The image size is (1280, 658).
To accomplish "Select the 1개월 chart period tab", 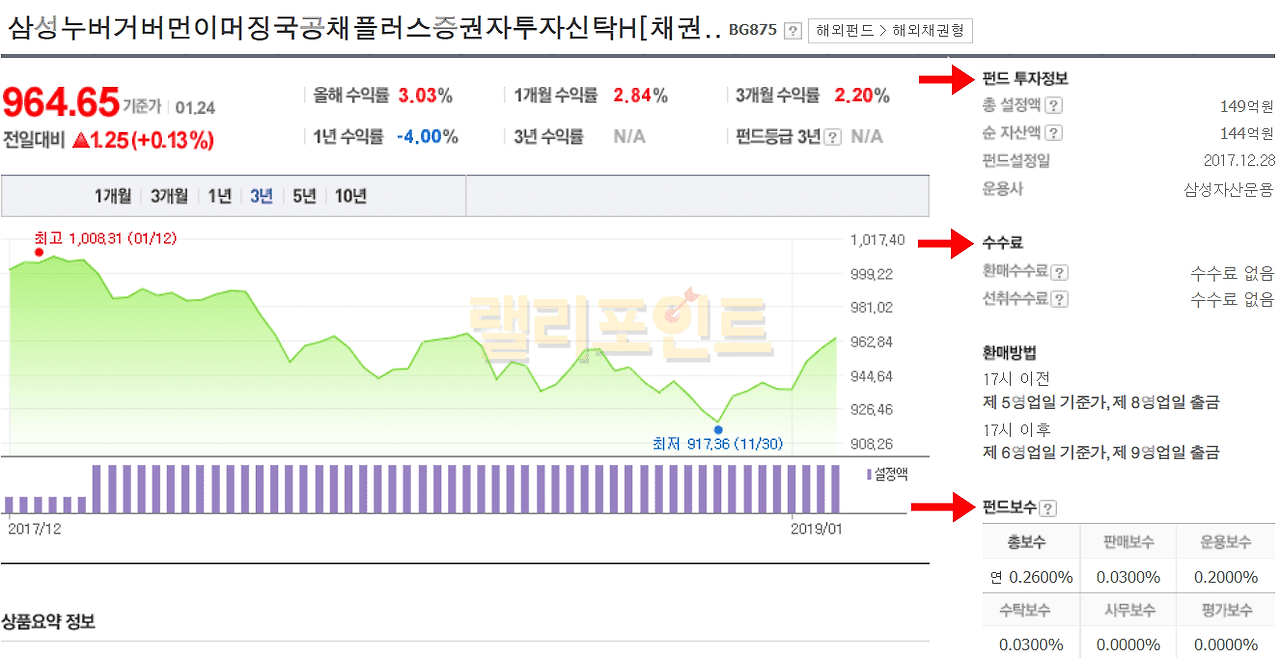I will click(112, 196).
